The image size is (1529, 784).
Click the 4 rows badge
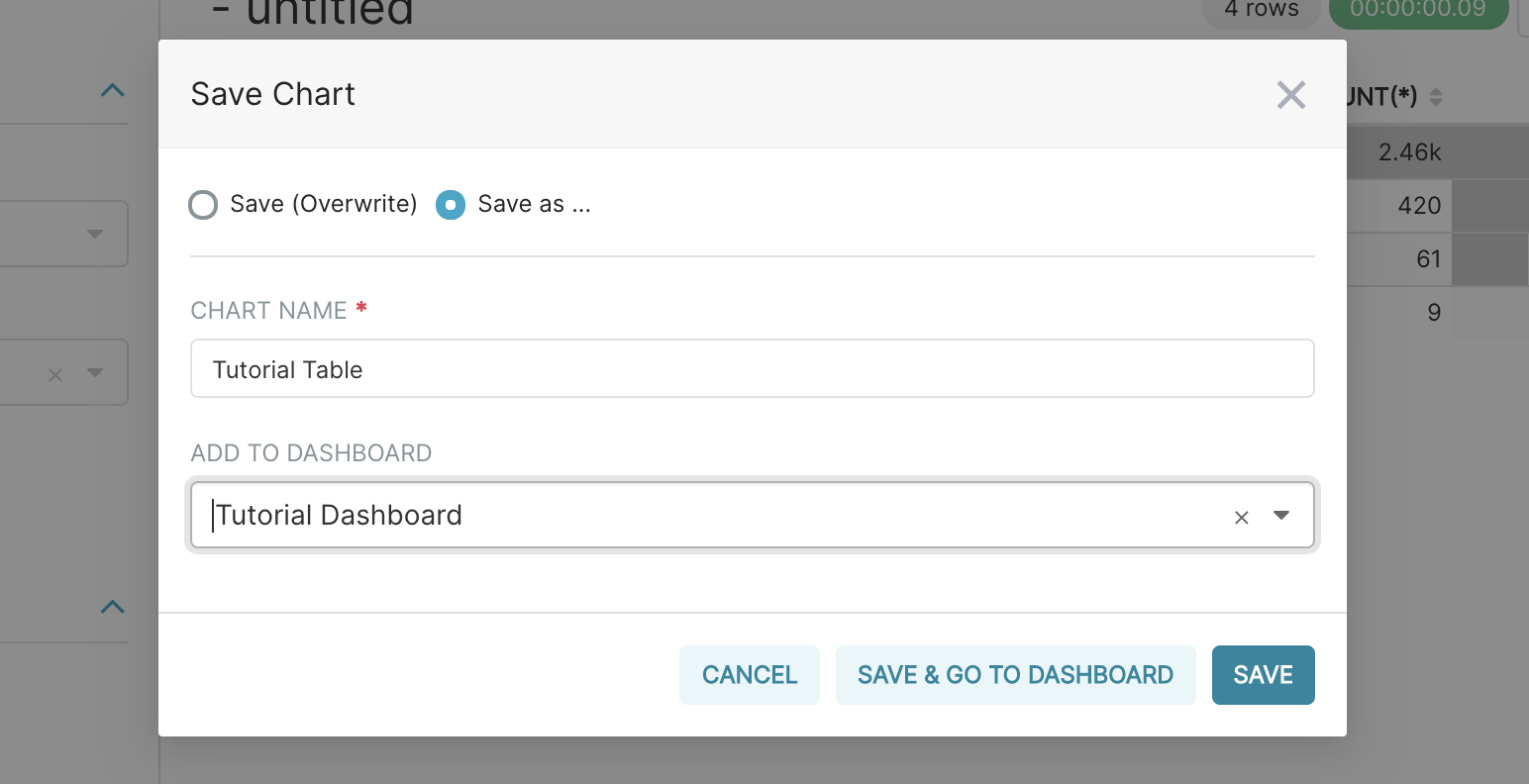1261,10
